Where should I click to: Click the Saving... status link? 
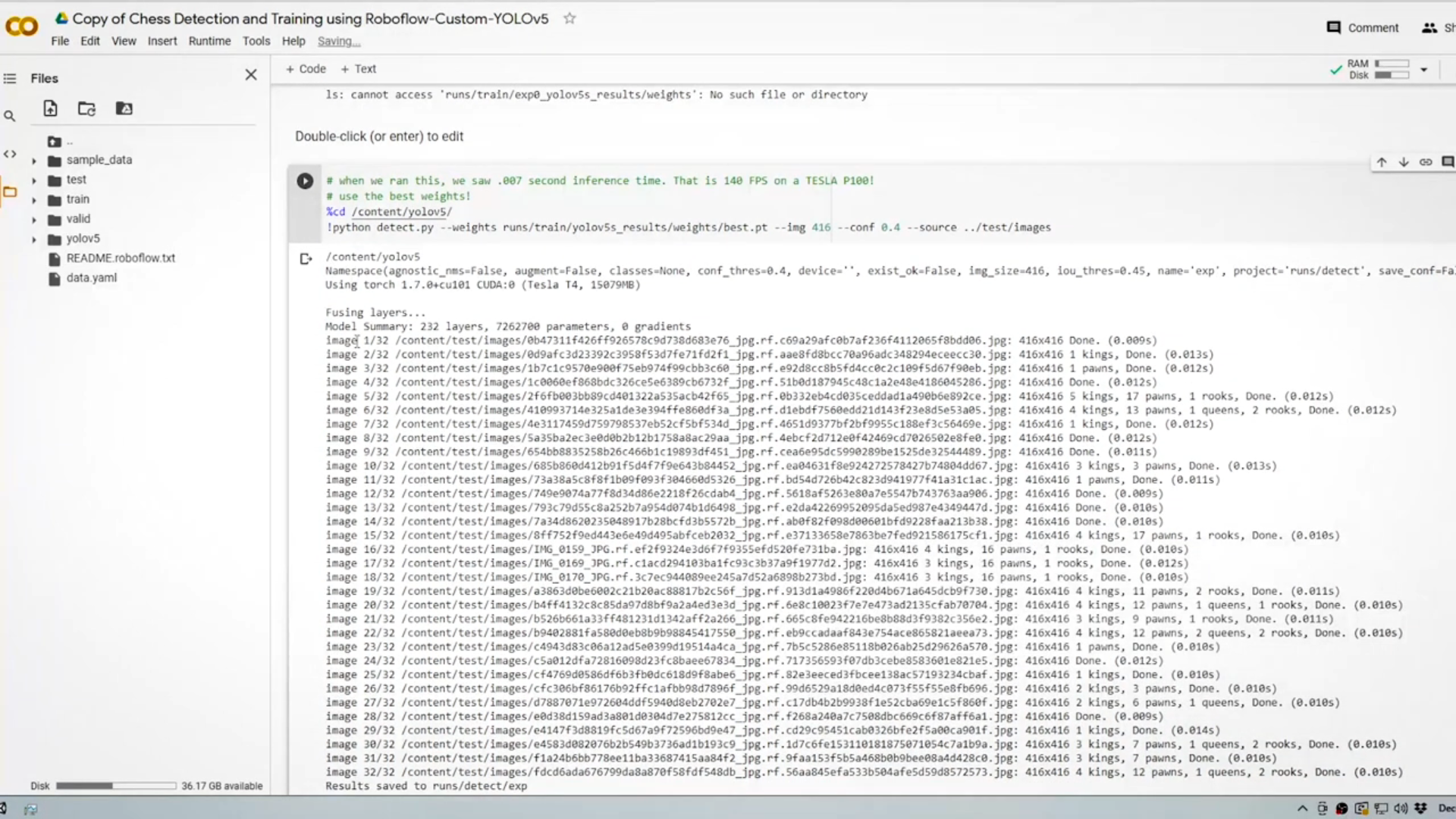click(x=339, y=41)
